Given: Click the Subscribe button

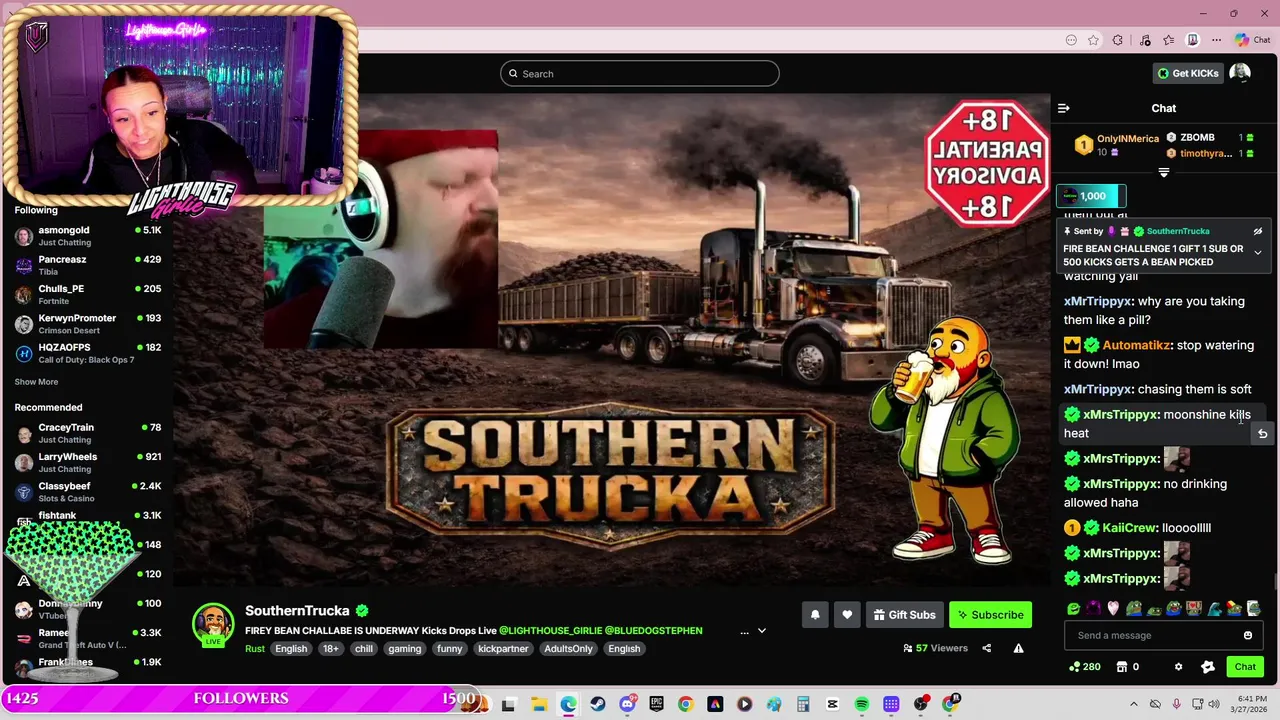Looking at the screenshot, I should (990, 615).
